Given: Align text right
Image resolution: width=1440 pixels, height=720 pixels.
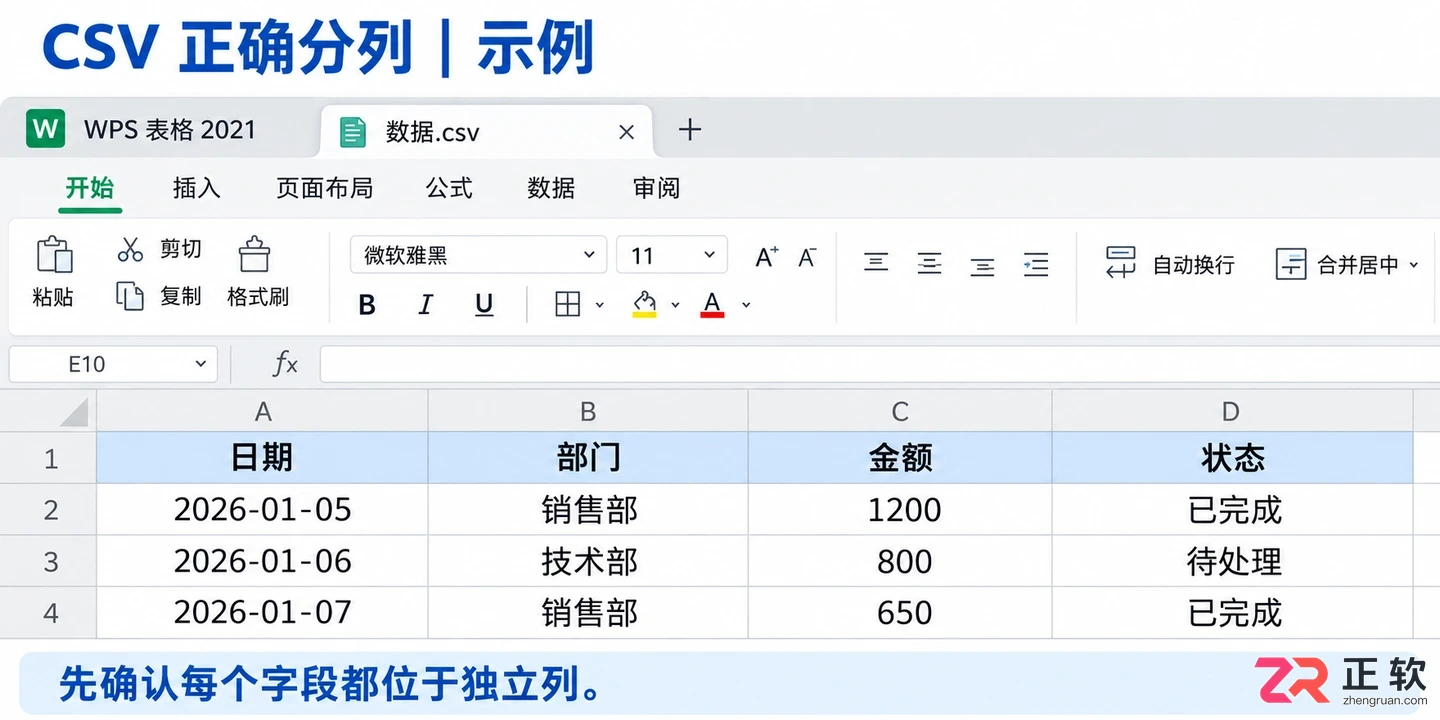Looking at the screenshot, I should [982, 265].
